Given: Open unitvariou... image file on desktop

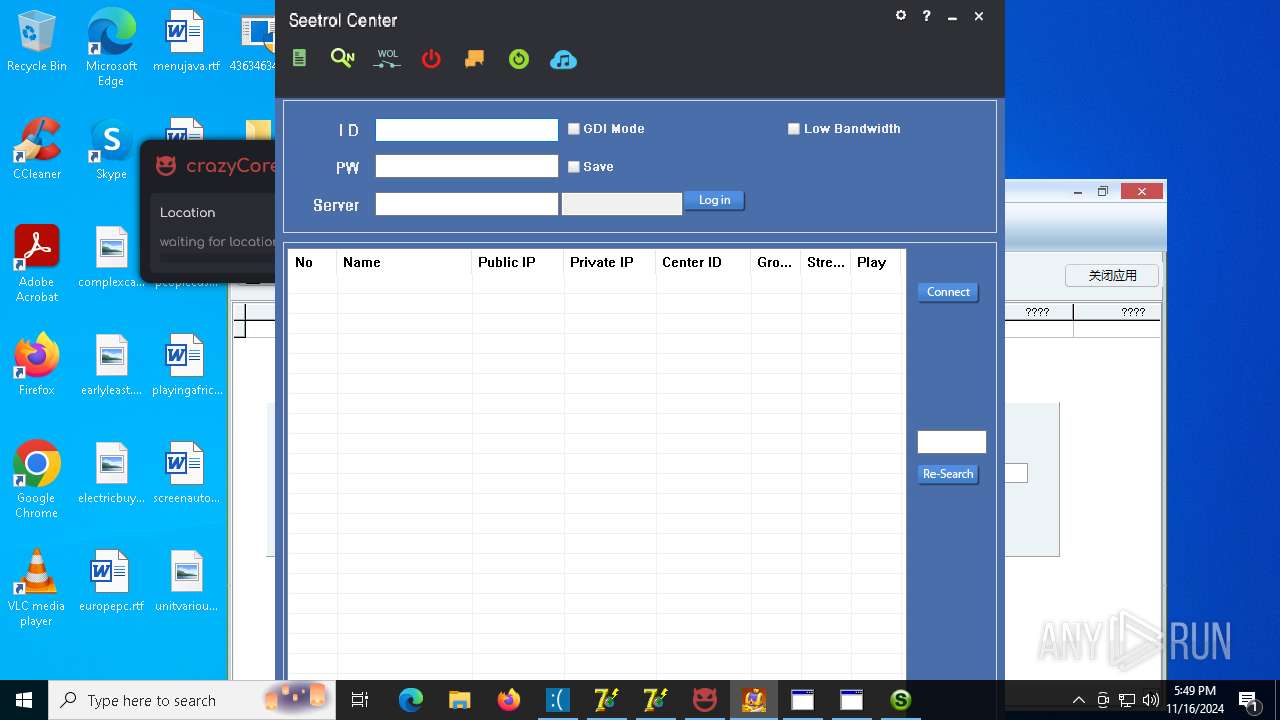Looking at the screenshot, I should (x=186, y=581).
